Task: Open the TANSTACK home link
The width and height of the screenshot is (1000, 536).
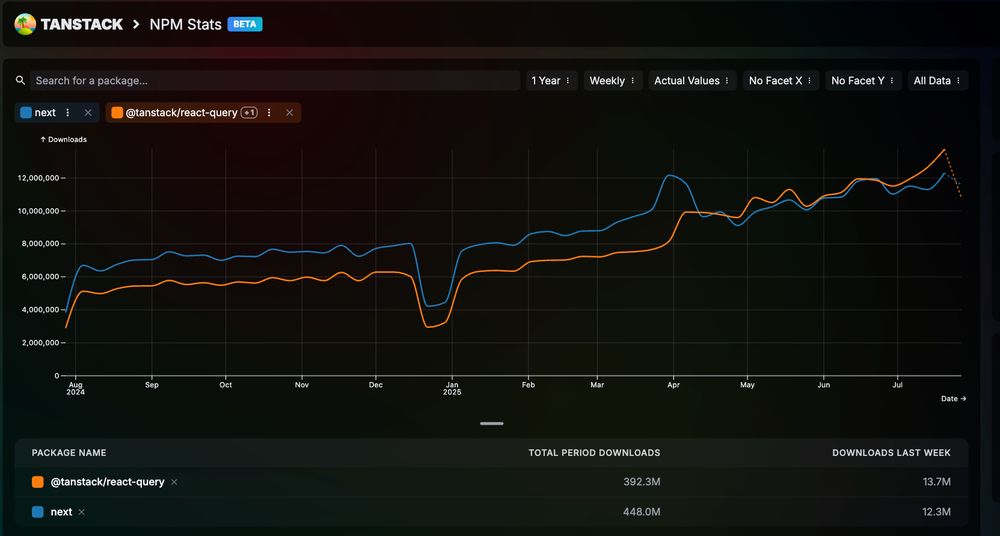Action: [82, 24]
